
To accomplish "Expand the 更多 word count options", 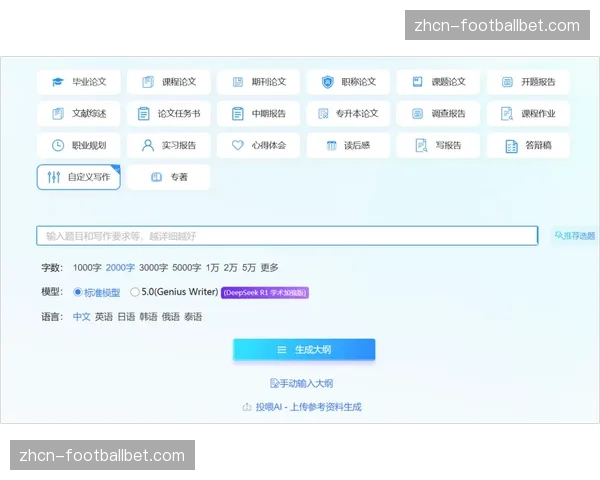I will tap(270, 268).
